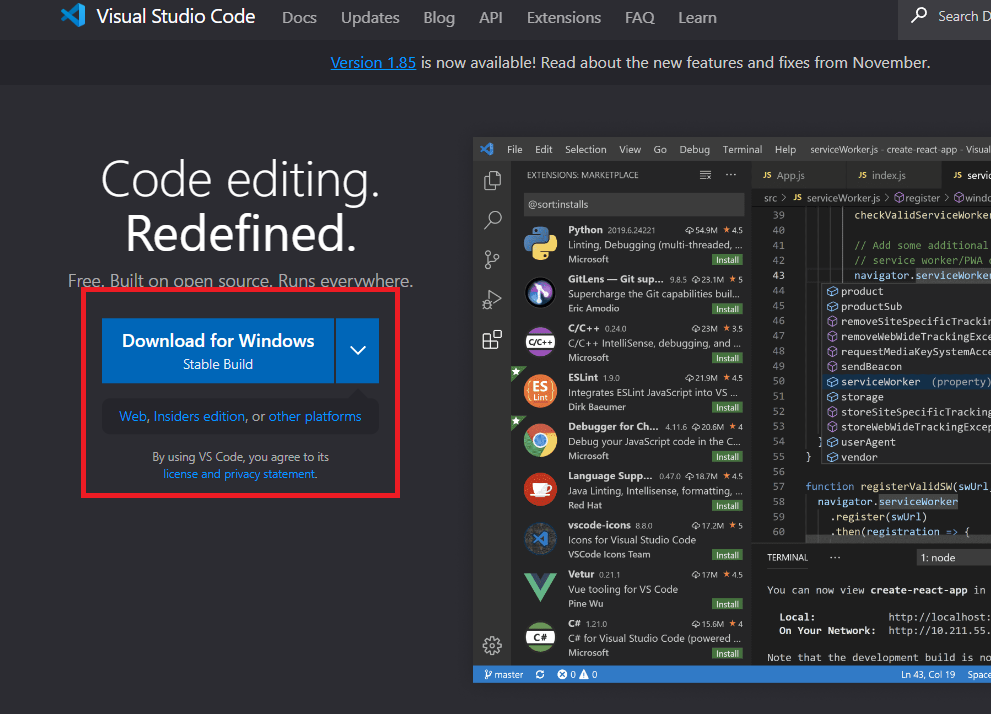Switch to the index.js editor tab

[892, 175]
